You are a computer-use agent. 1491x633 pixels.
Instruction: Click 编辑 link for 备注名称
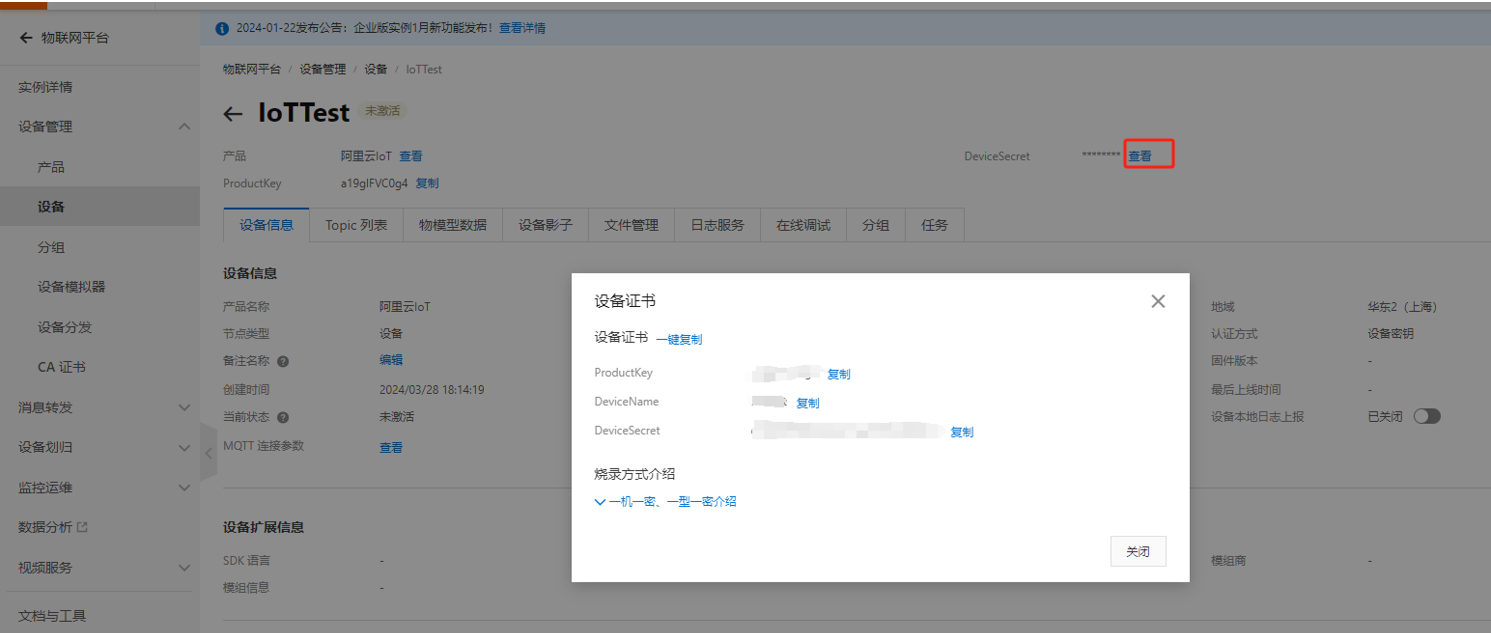391,360
